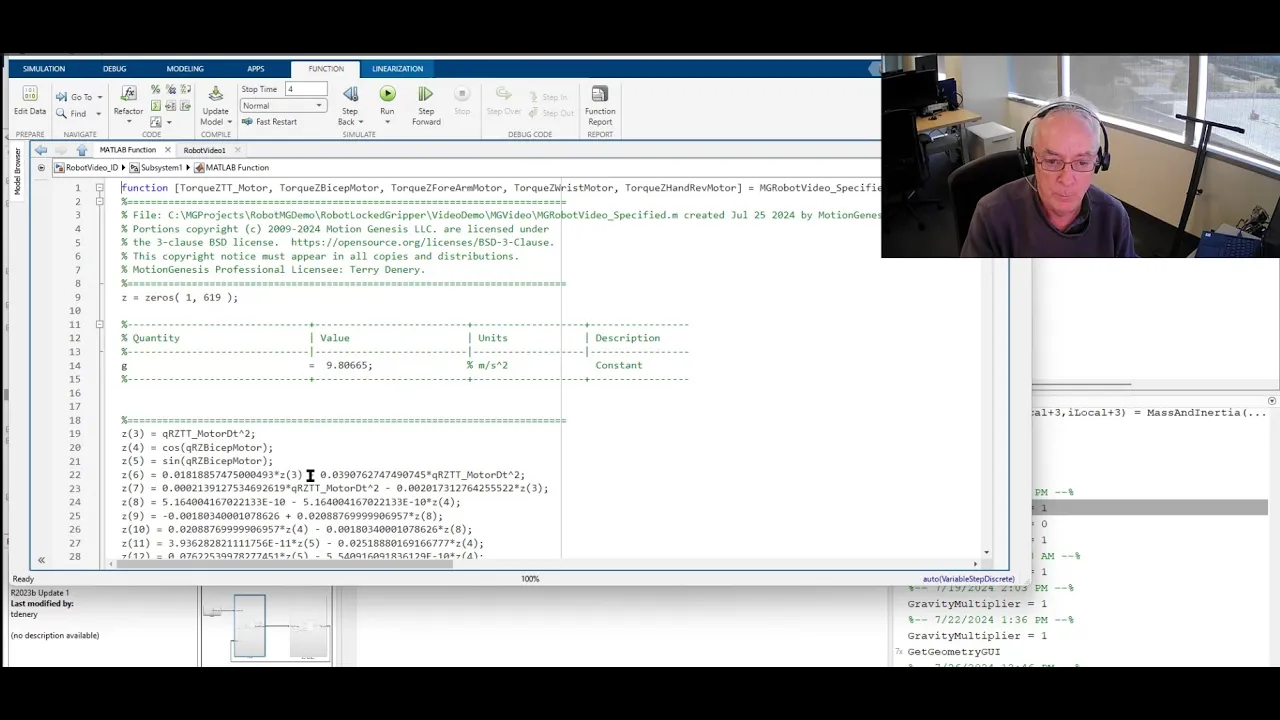The width and height of the screenshot is (1280, 720).
Task: Switch to the RobotVideo1 document tab
Action: coord(204,150)
